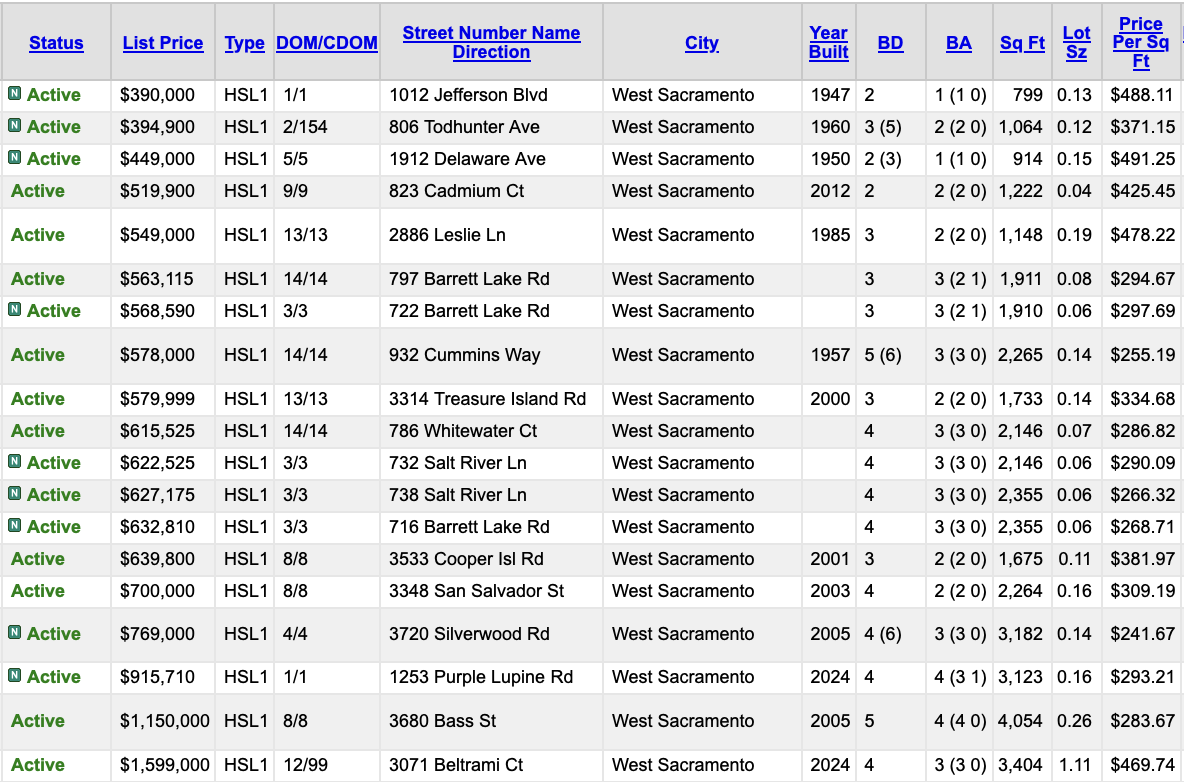
Task: Click the $241.67 price per sq ft
Action: (x=1142, y=634)
